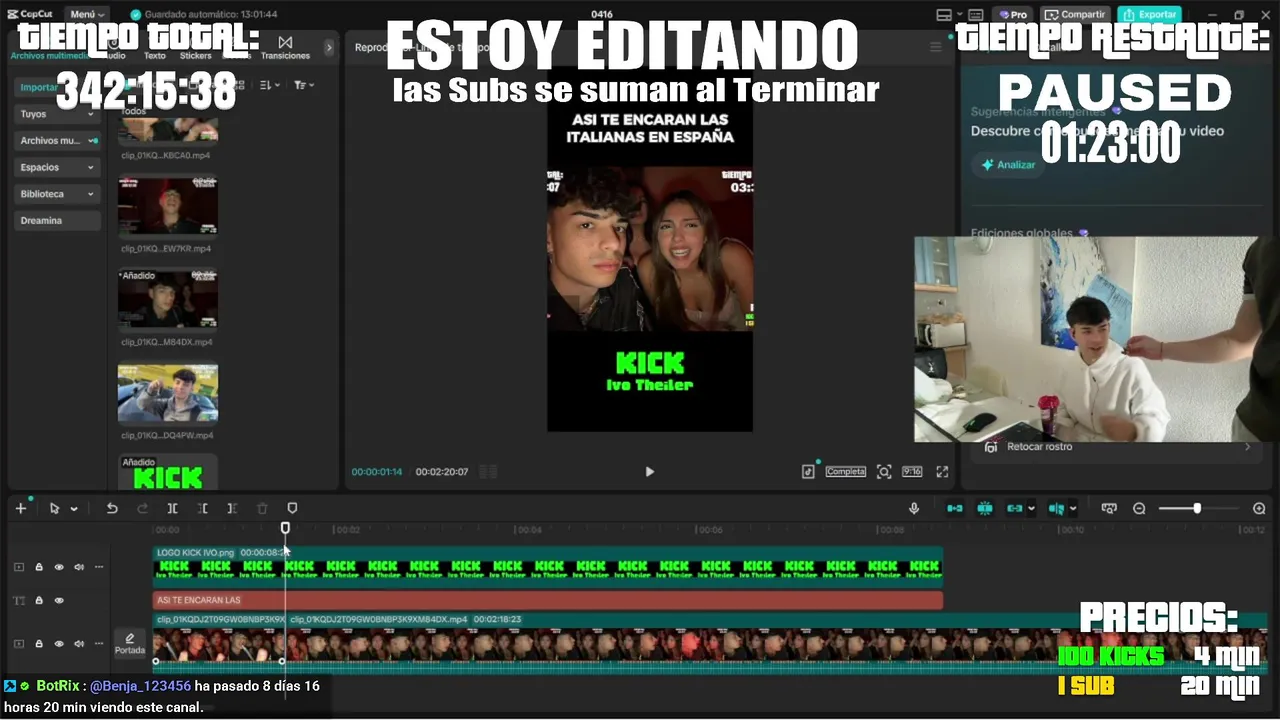Viewport: 1280px width, 720px height.
Task: Add a marker with shield icon
Action: coord(292,508)
